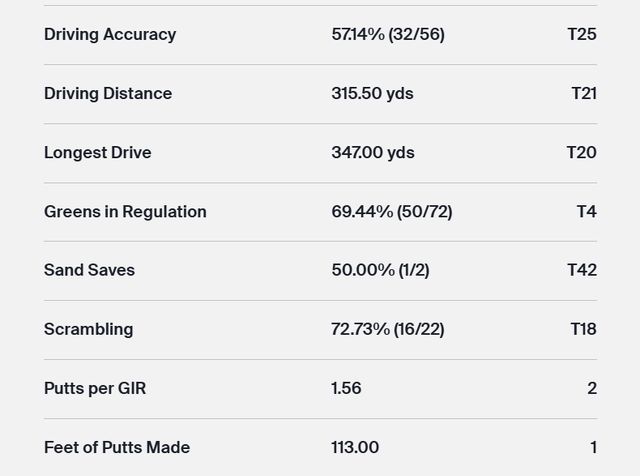This screenshot has height=476, width=640.
Task: Click the 72.73% (16/22) scrambling value
Action: coord(388,329)
